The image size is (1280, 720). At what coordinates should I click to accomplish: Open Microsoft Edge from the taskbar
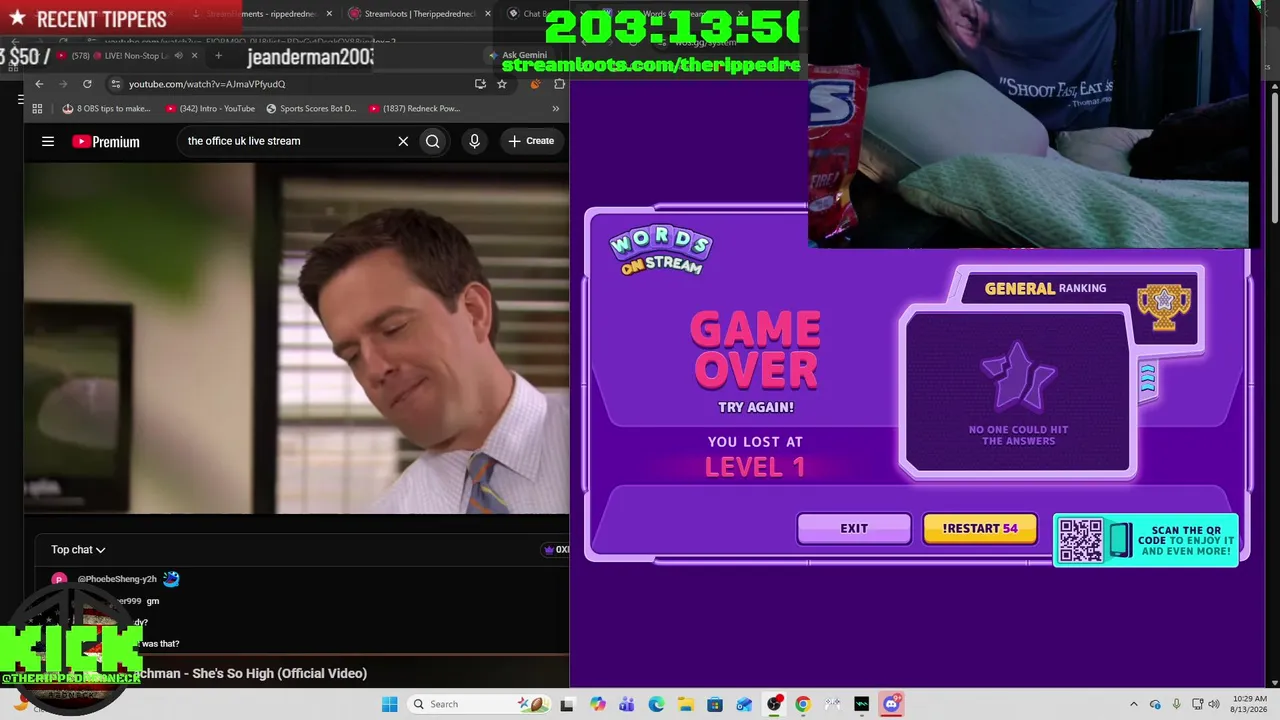click(656, 704)
